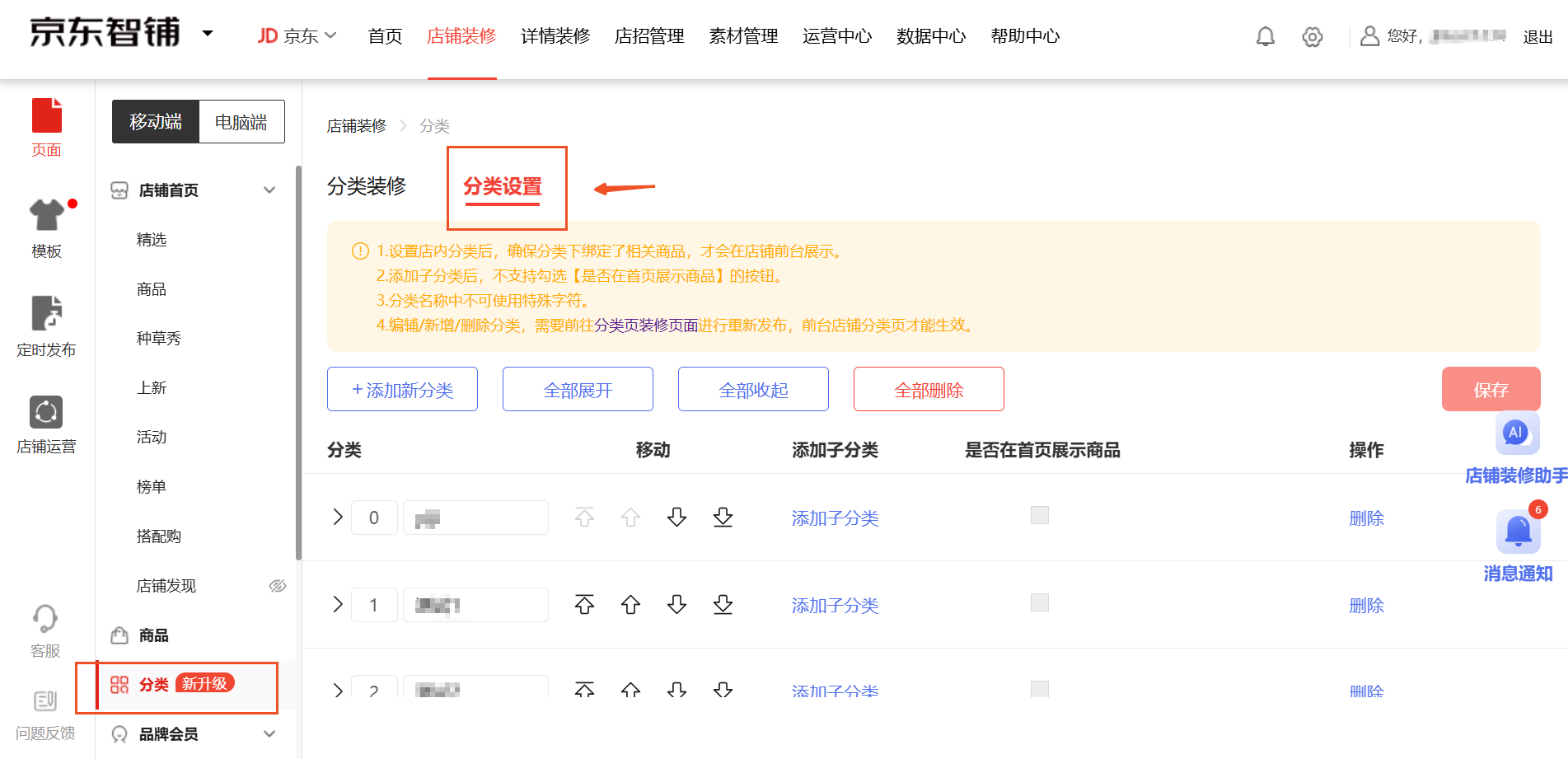Open the 店铺装修助手 AI assistant icon
Screen dimensions: 1568x759
point(1516,433)
